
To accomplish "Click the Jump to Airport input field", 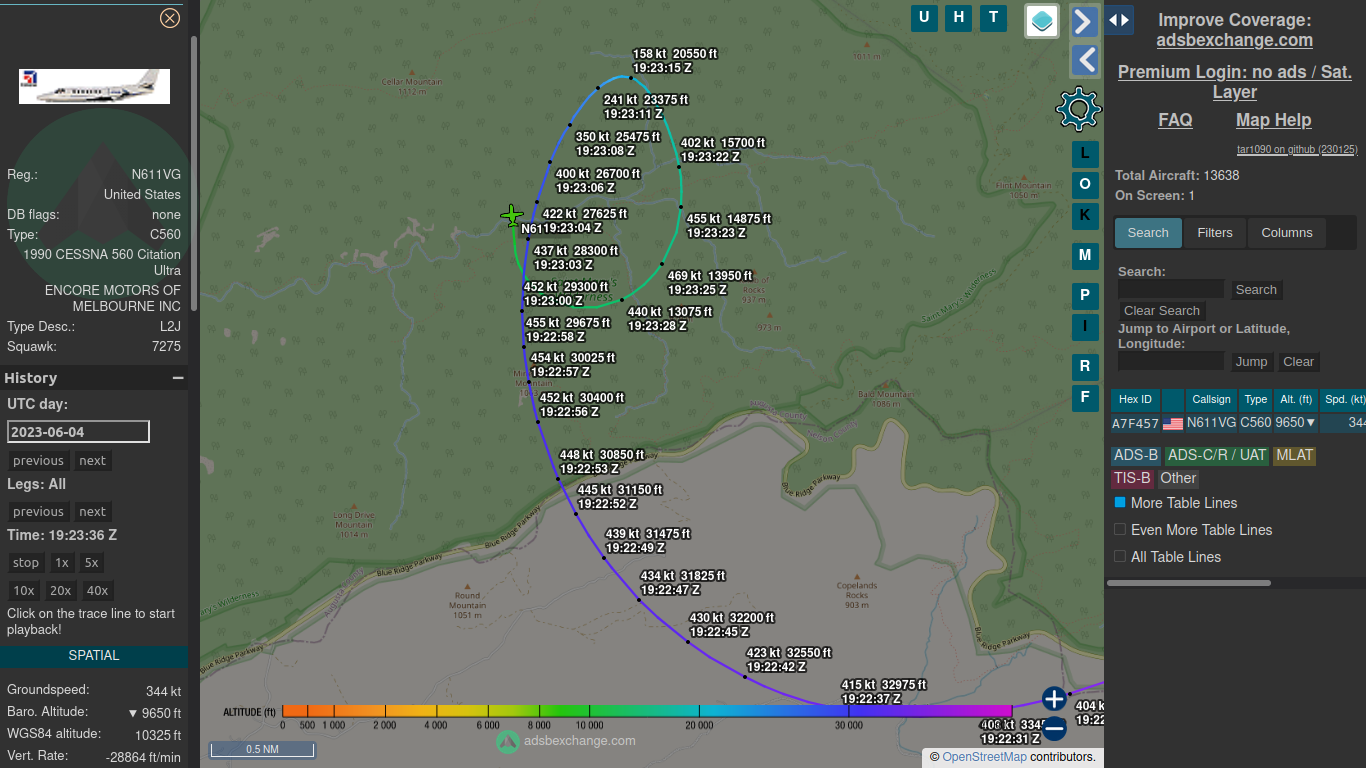I will point(1171,362).
